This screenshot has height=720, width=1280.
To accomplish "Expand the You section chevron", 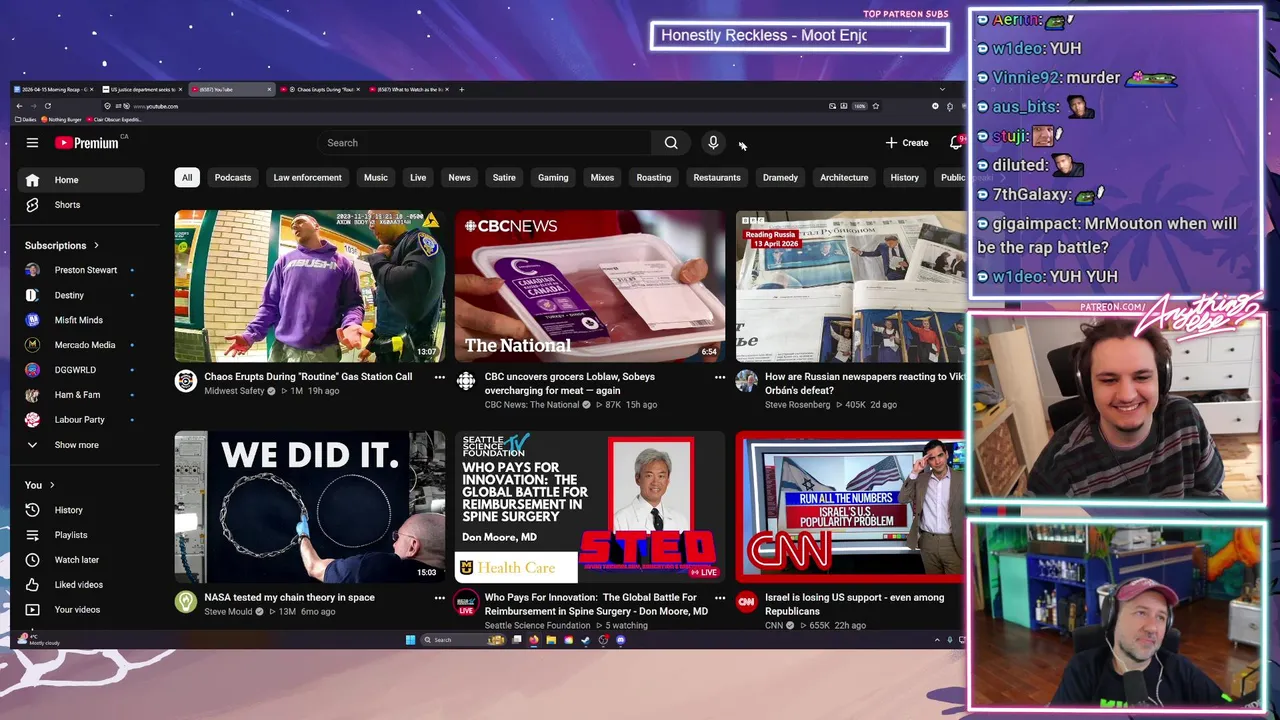I will [x=51, y=485].
